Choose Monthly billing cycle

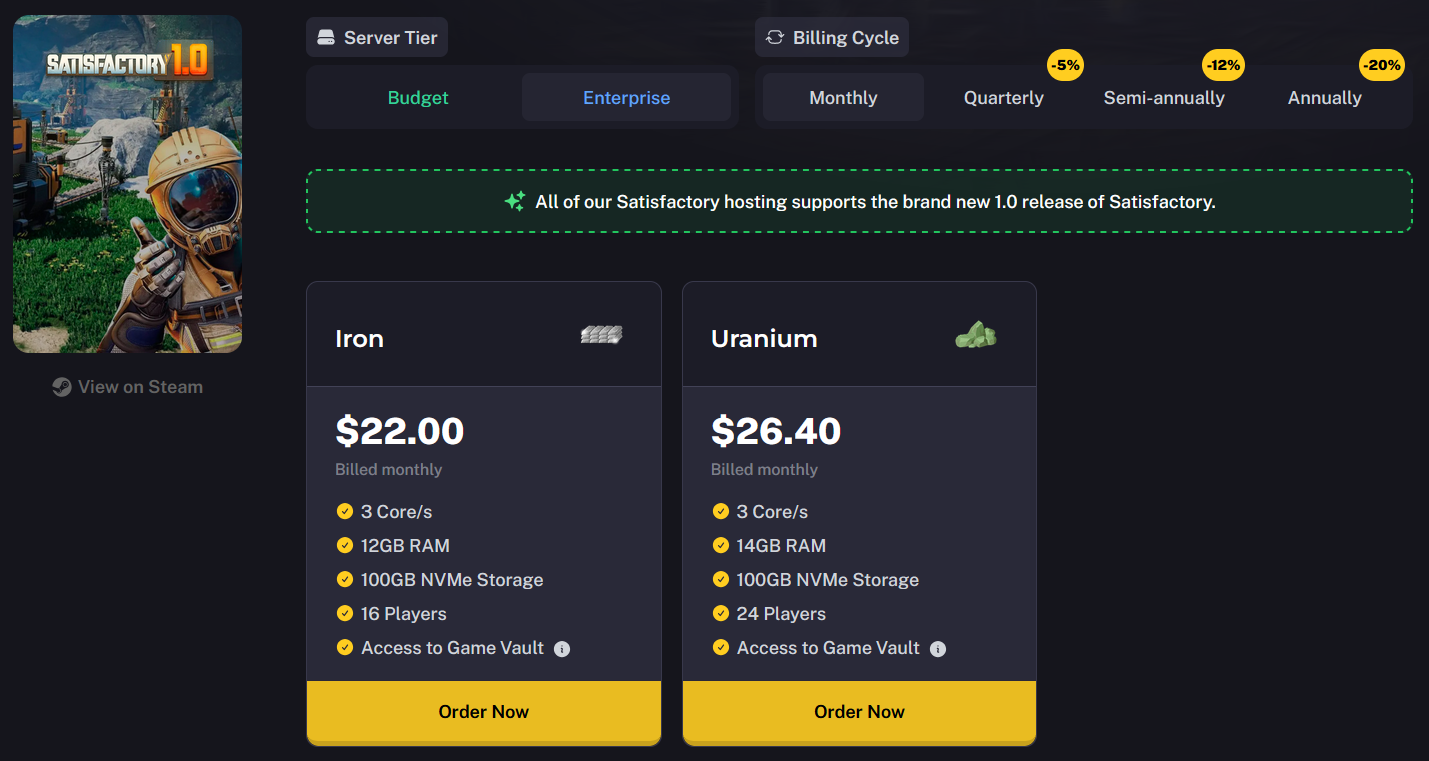click(x=843, y=98)
